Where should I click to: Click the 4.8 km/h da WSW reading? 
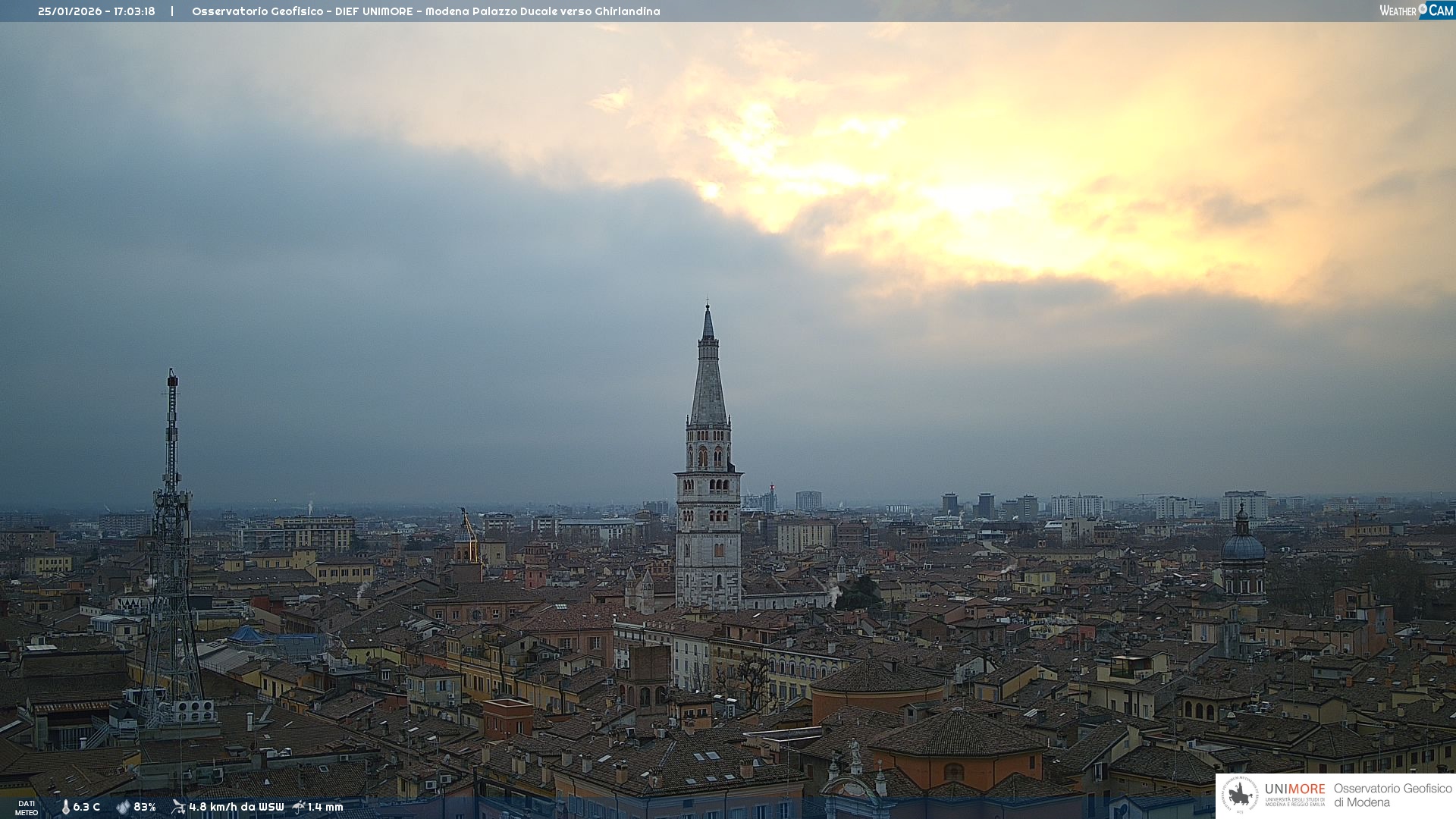pos(236,807)
